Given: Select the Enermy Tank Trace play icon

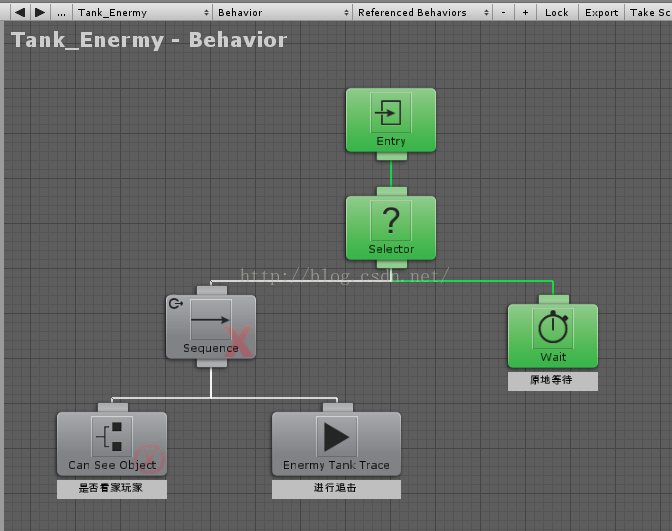Looking at the screenshot, I should tap(336, 436).
